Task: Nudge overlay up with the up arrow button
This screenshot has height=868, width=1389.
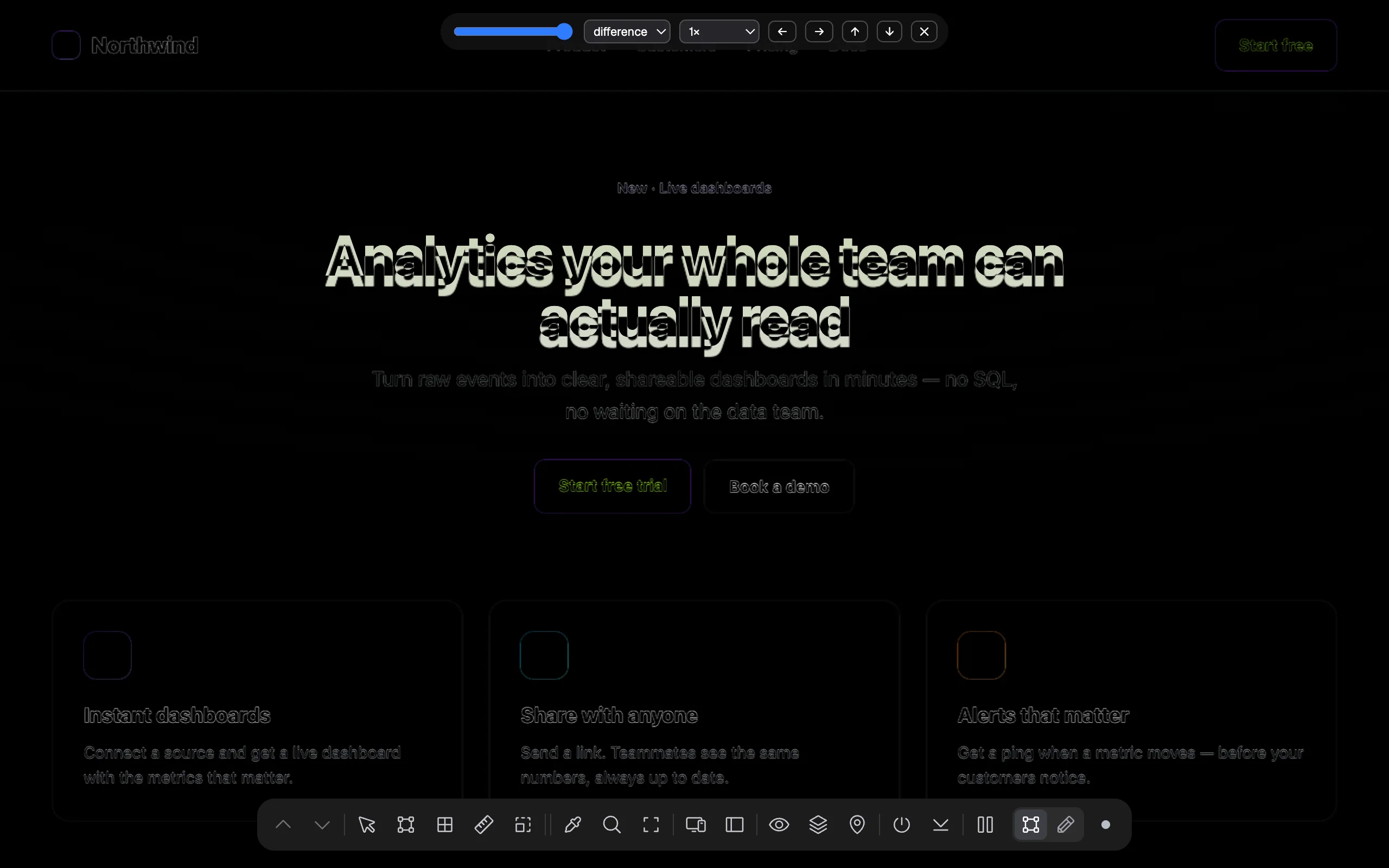Action: (x=855, y=31)
